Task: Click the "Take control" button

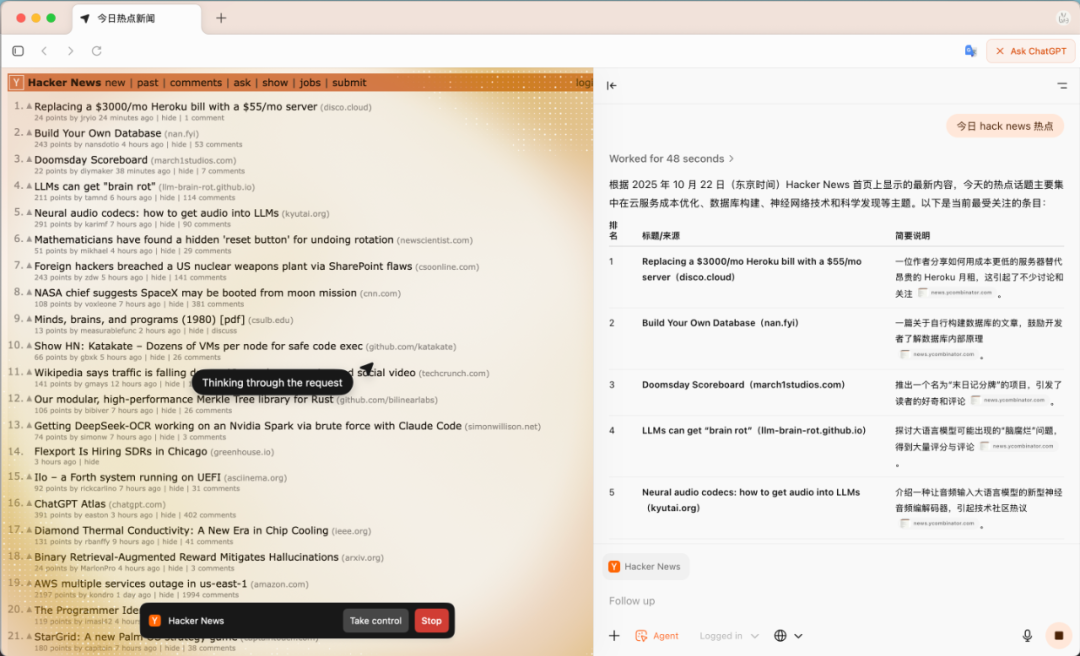Action: coord(375,621)
